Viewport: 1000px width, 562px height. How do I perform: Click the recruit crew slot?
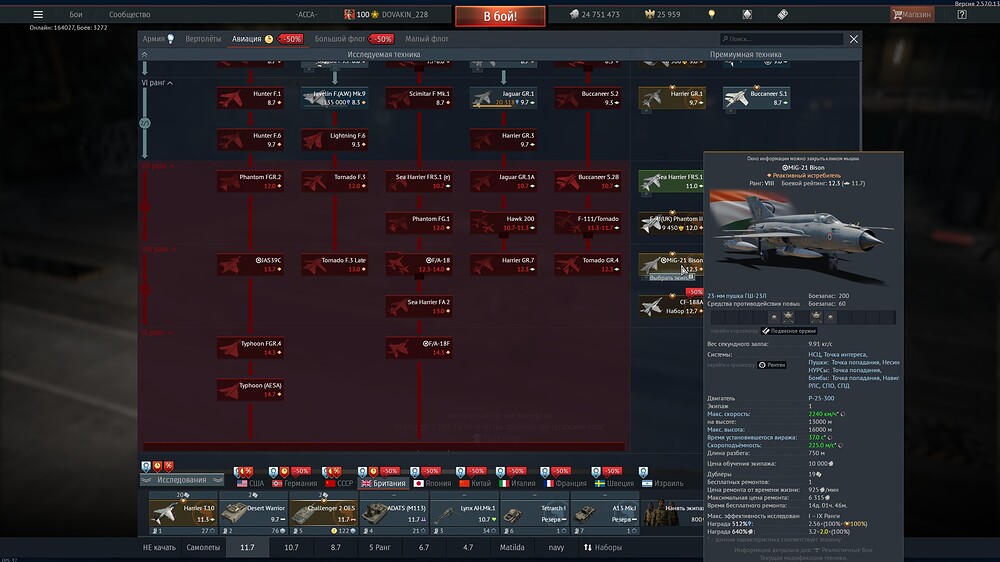672,513
